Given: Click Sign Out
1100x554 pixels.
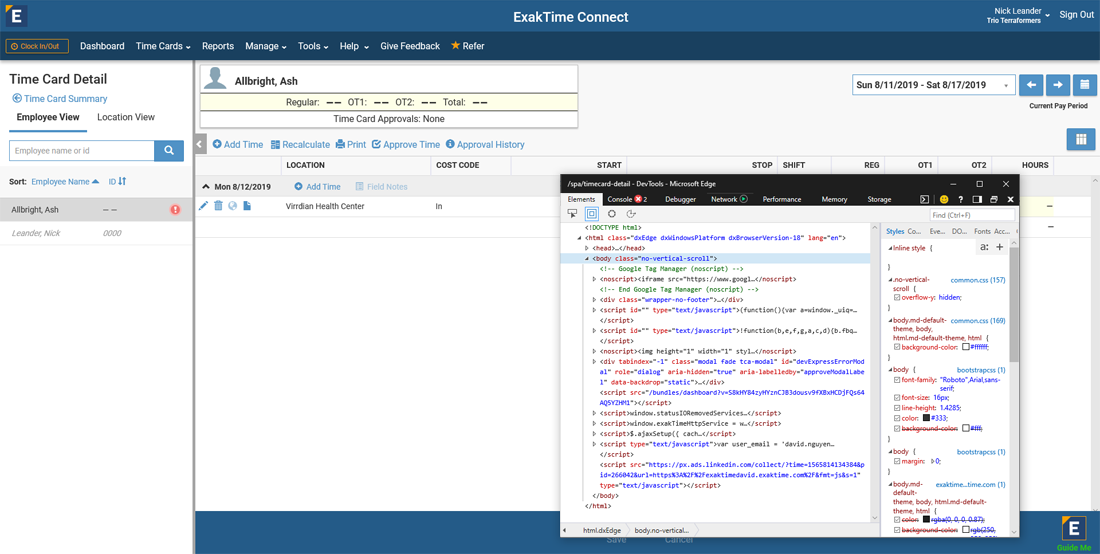Looking at the screenshot, I should coord(1076,15).
